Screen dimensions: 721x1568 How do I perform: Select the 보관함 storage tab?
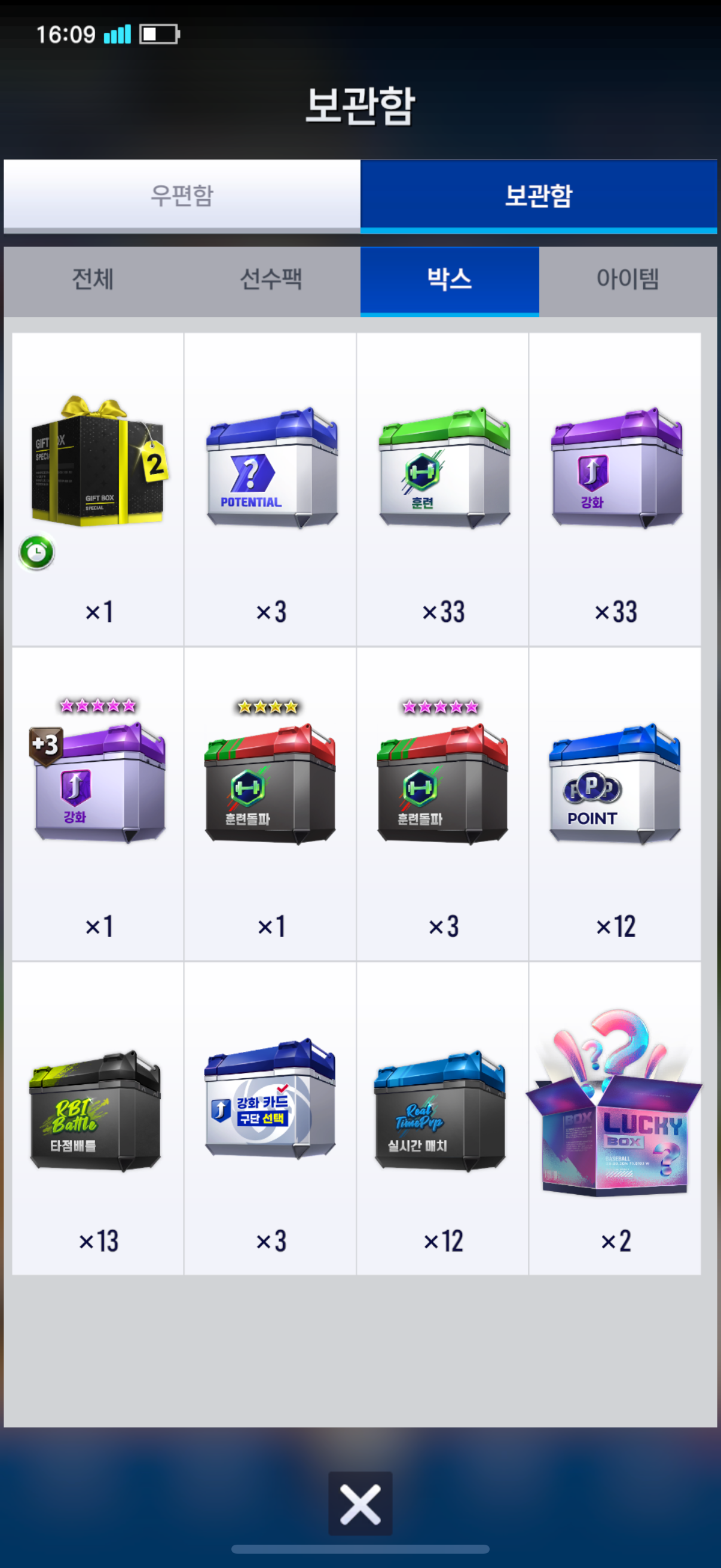click(539, 196)
